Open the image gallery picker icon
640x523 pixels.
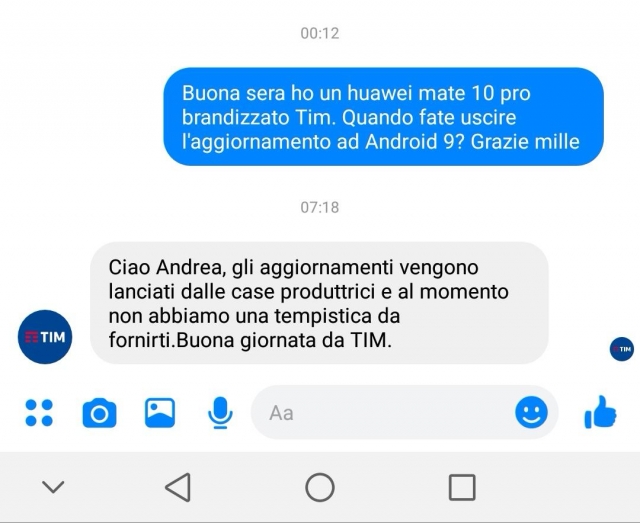point(160,413)
